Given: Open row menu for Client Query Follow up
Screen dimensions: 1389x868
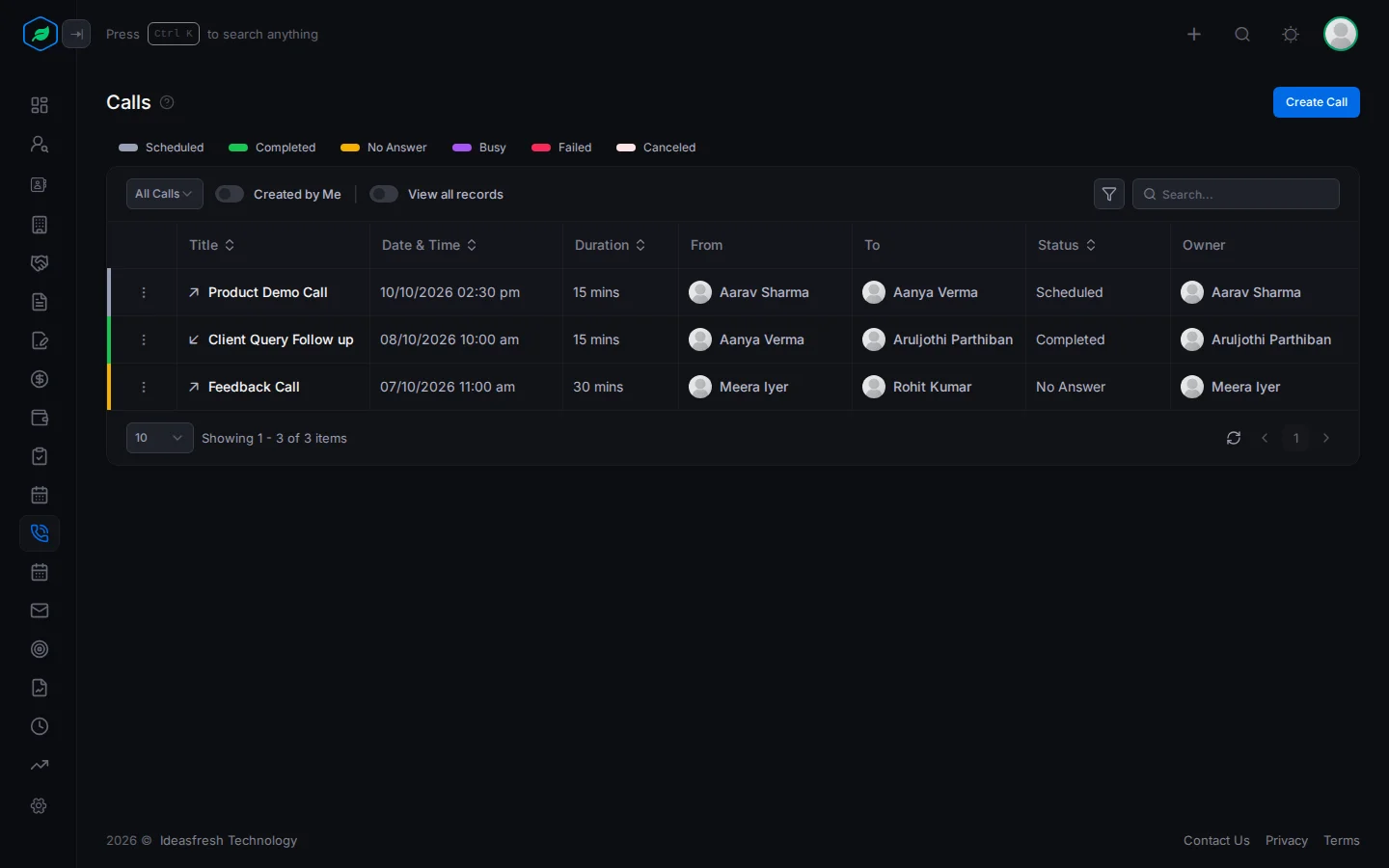Looking at the screenshot, I should click(x=144, y=339).
